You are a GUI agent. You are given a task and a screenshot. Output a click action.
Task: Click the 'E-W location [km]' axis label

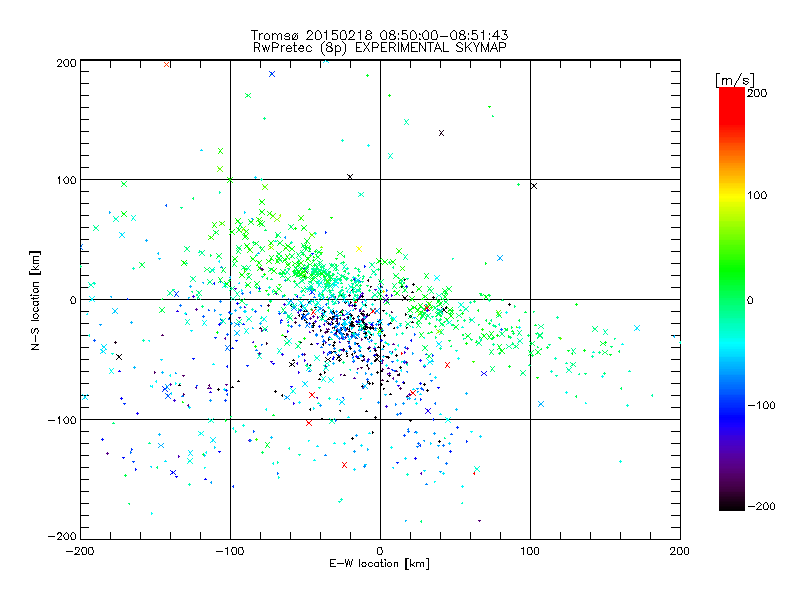tap(379, 564)
